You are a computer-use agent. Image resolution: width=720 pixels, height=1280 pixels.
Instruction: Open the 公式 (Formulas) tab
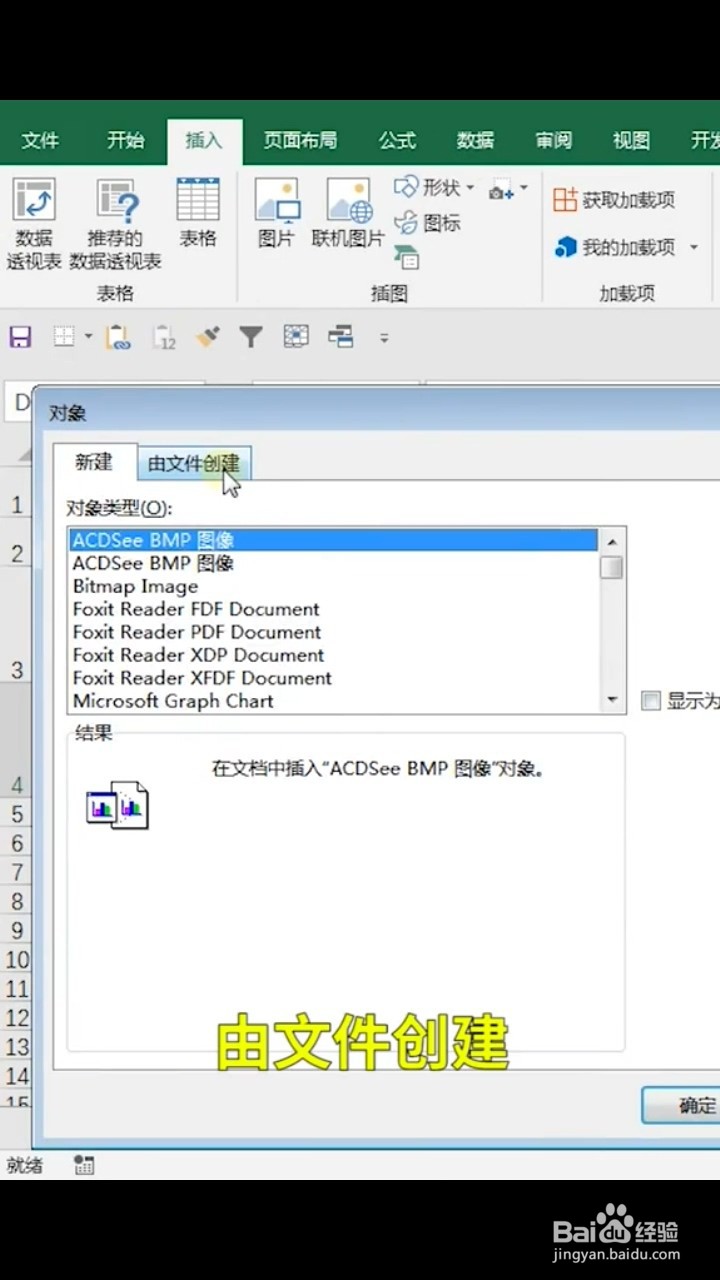click(x=397, y=141)
